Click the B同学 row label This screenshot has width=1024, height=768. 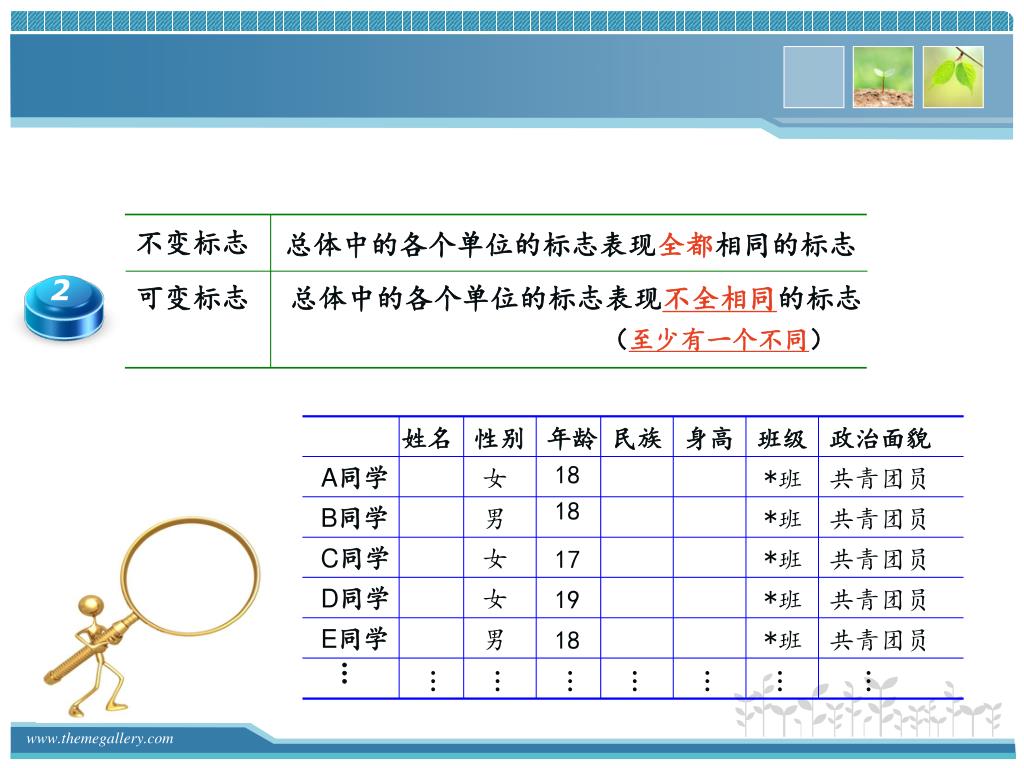click(x=354, y=519)
